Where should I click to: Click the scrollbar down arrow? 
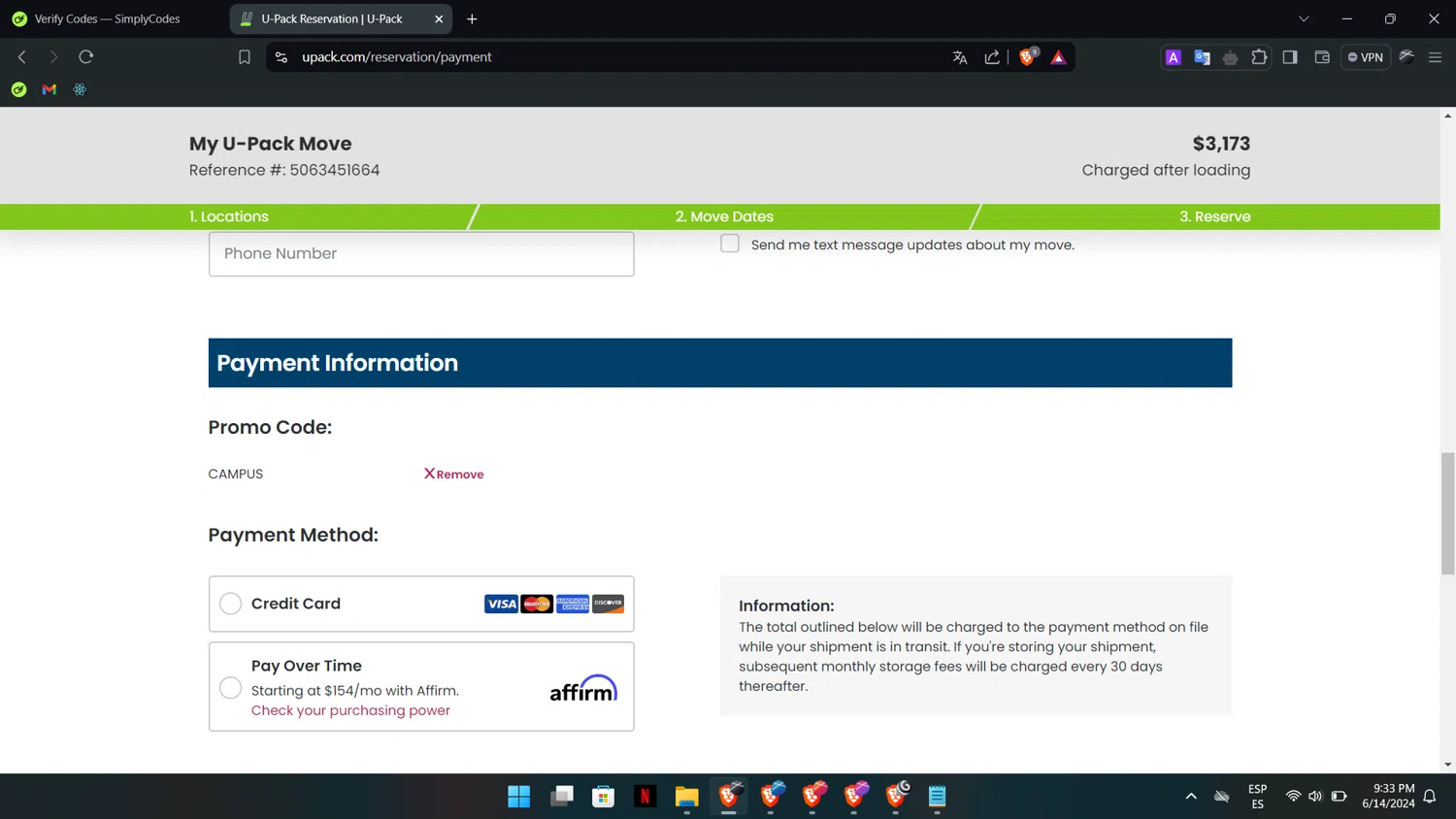pos(1447,765)
